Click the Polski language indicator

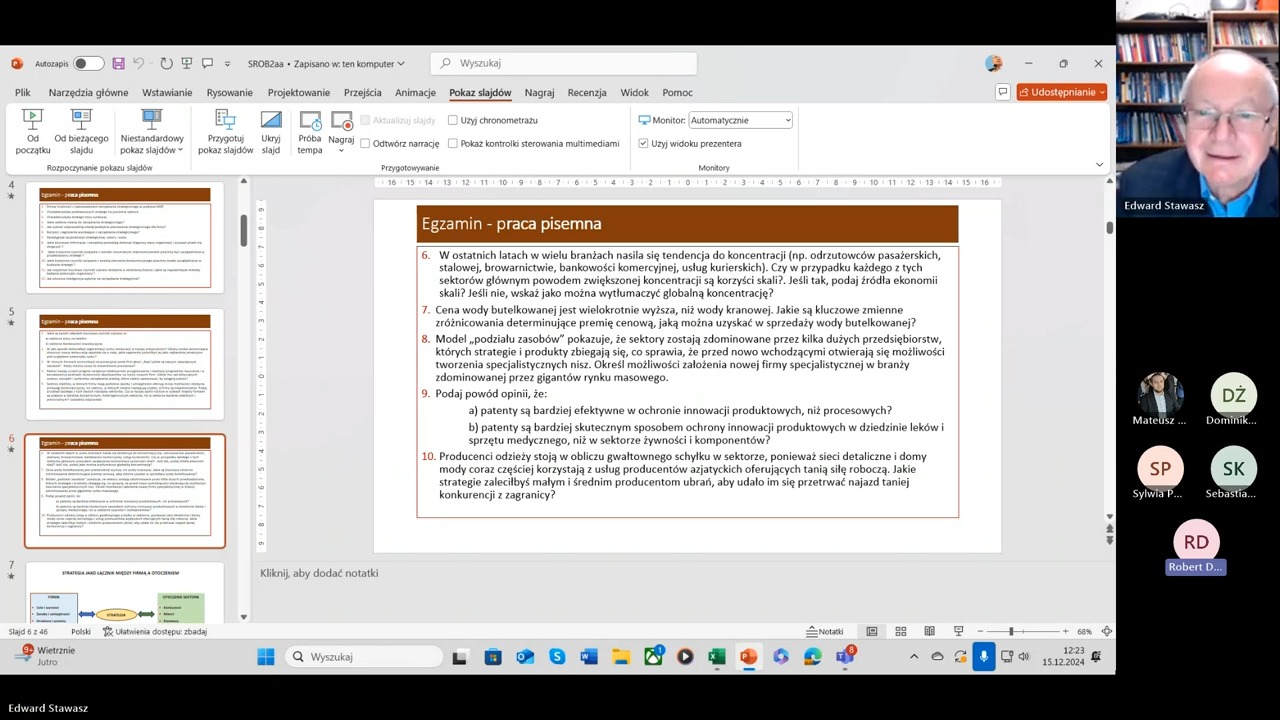pos(81,632)
